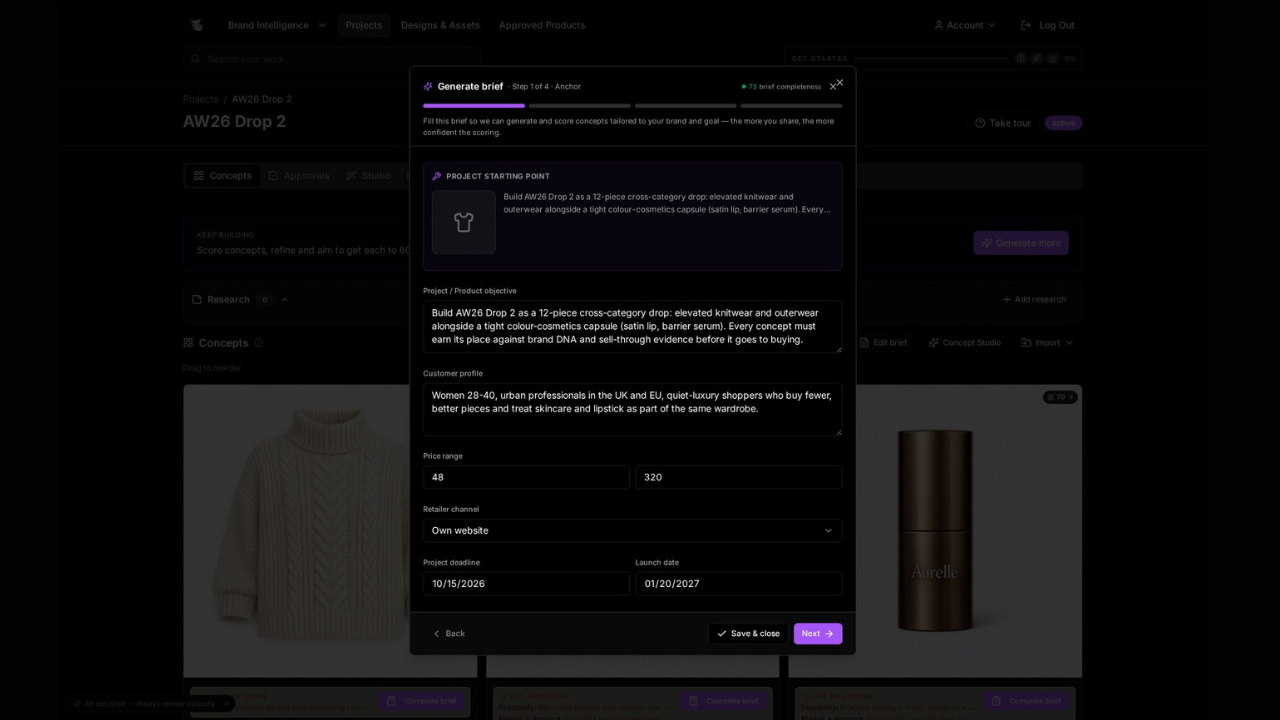This screenshot has height=720, width=1280.
Task: Click the score 70 badge on bottle card
Action: point(1060,397)
